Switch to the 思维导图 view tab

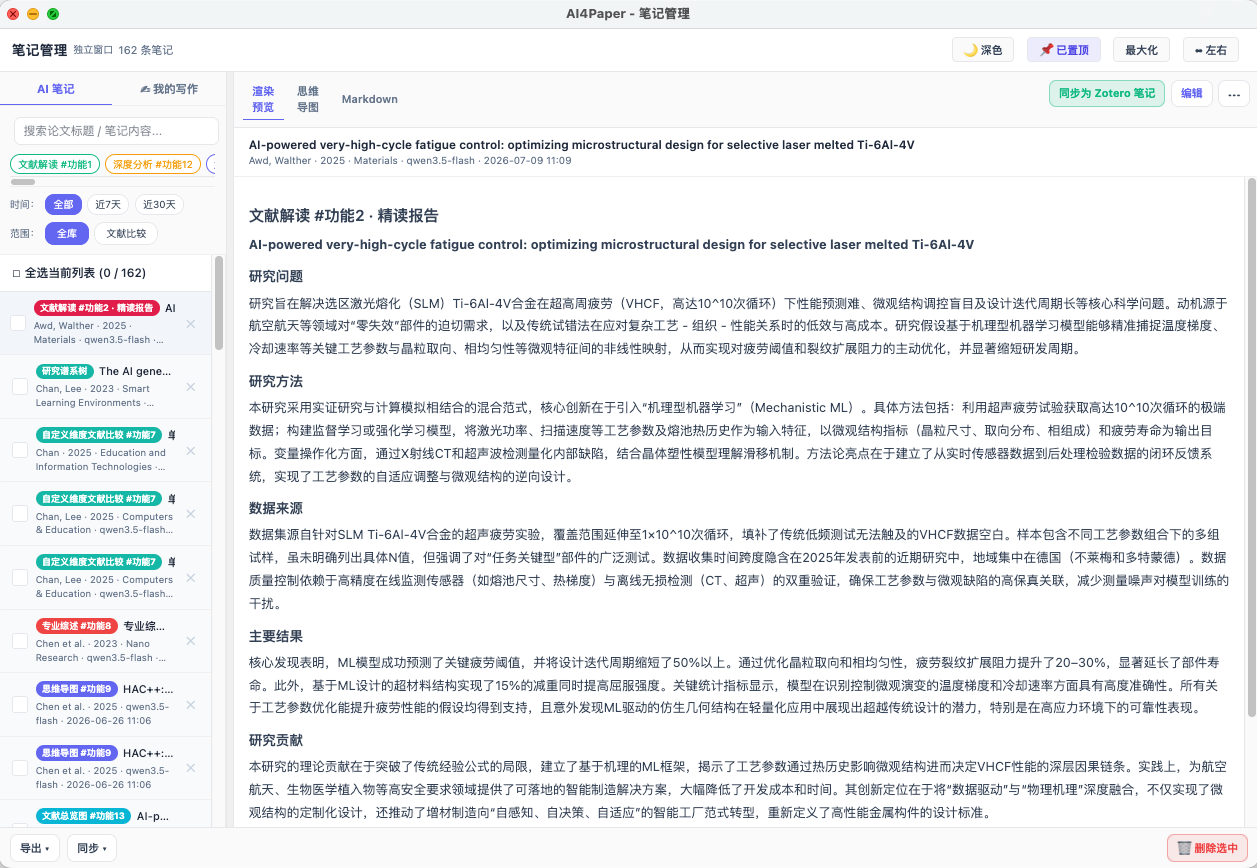[x=308, y=99]
